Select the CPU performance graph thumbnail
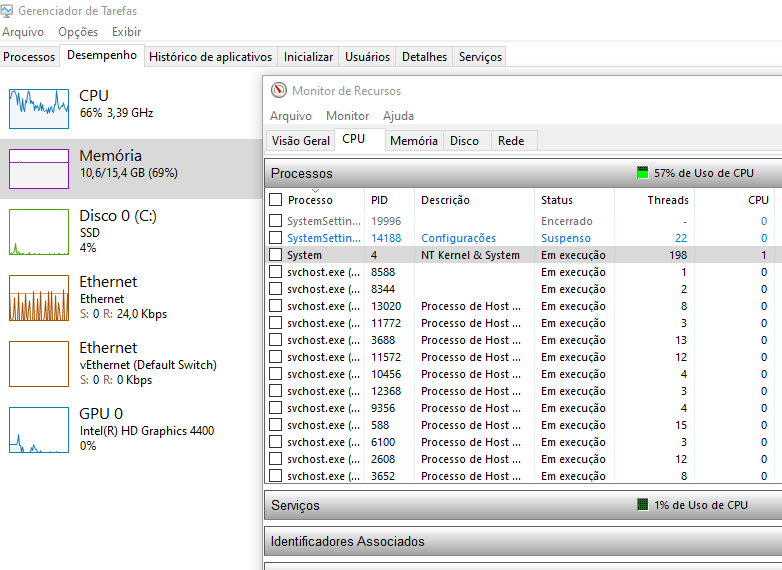 (x=39, y=109)
